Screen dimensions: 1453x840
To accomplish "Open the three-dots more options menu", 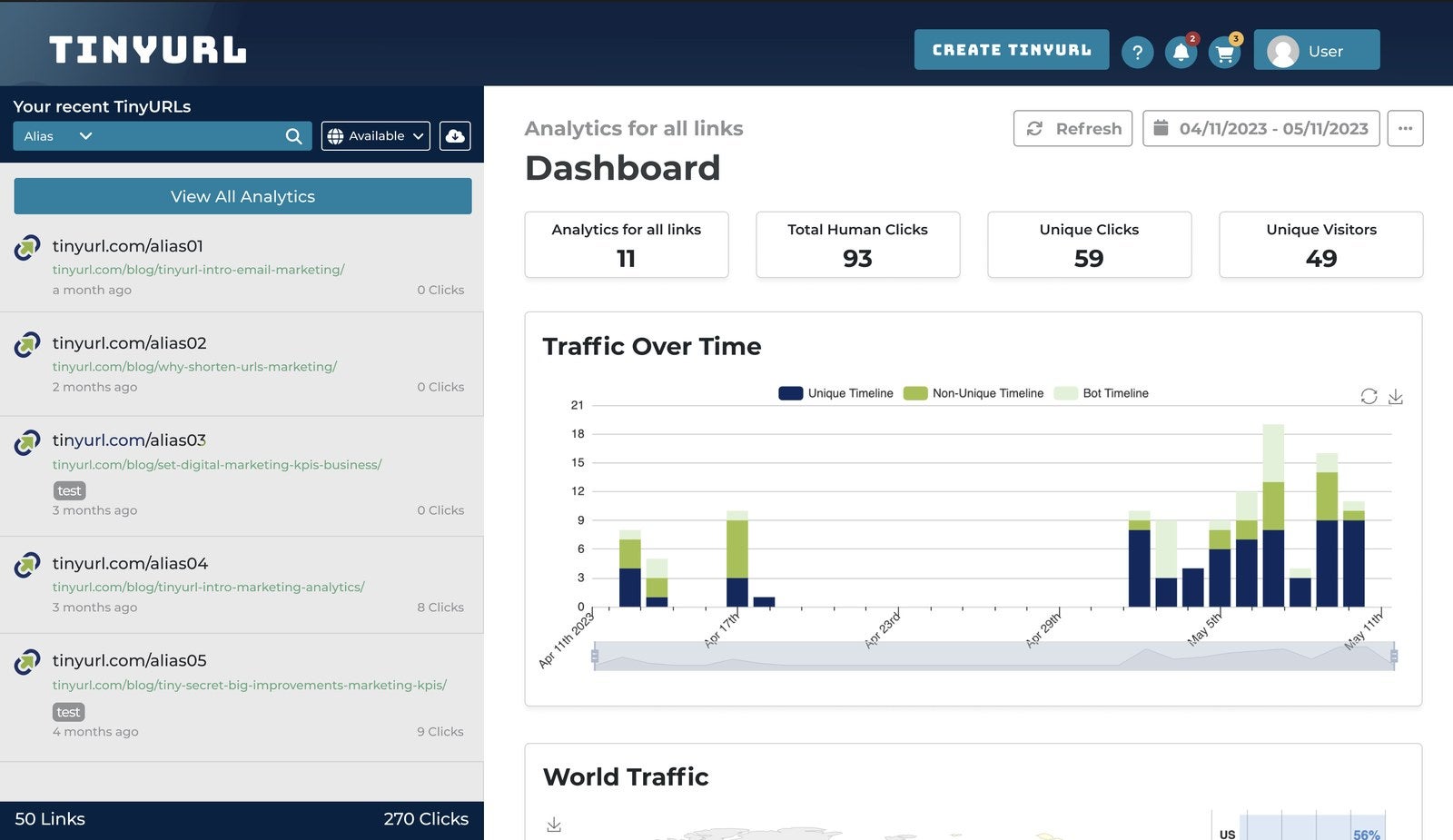I will tap(1405, 128).
